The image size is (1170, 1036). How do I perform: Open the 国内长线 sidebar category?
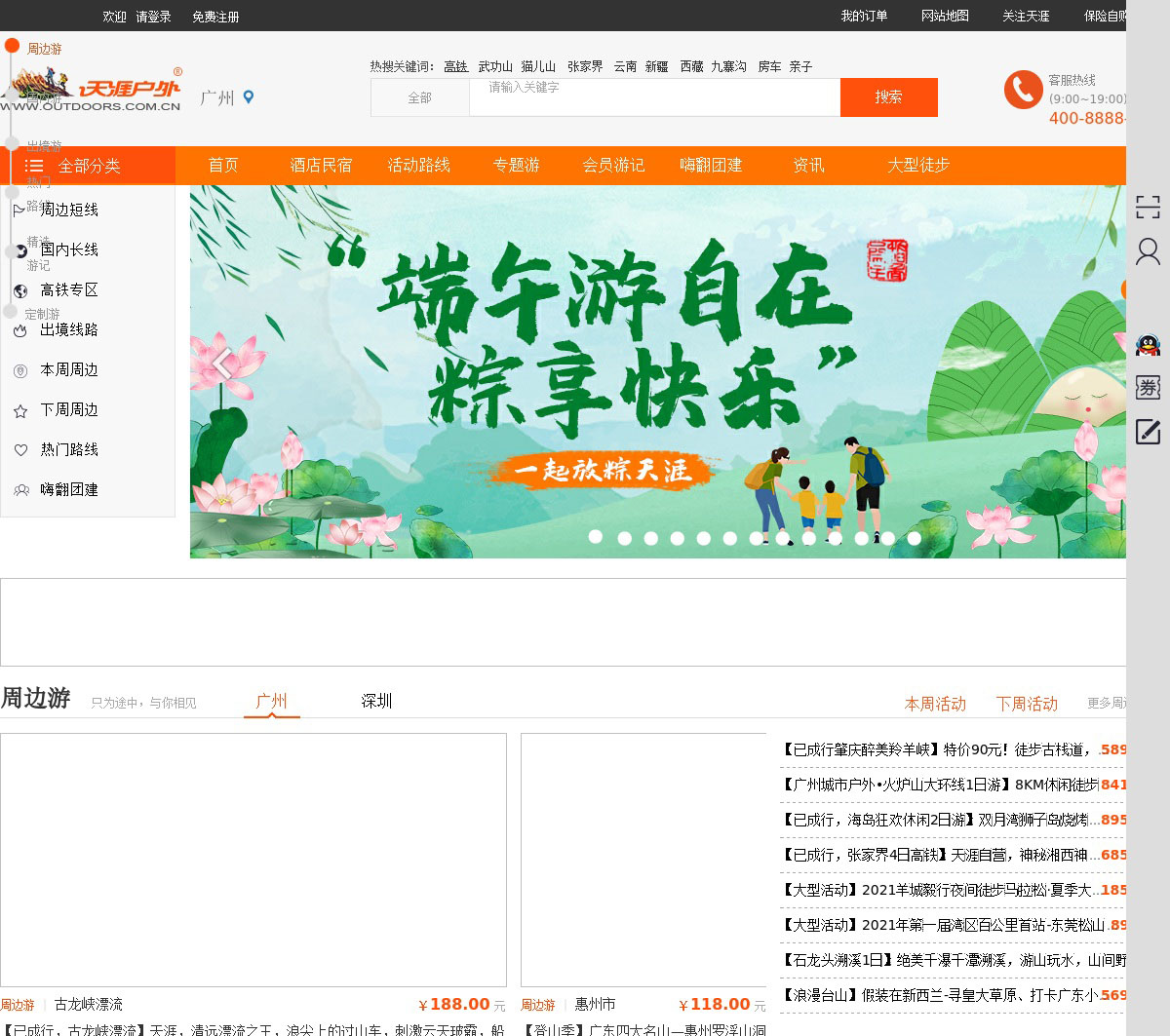(x=69, y=250)
